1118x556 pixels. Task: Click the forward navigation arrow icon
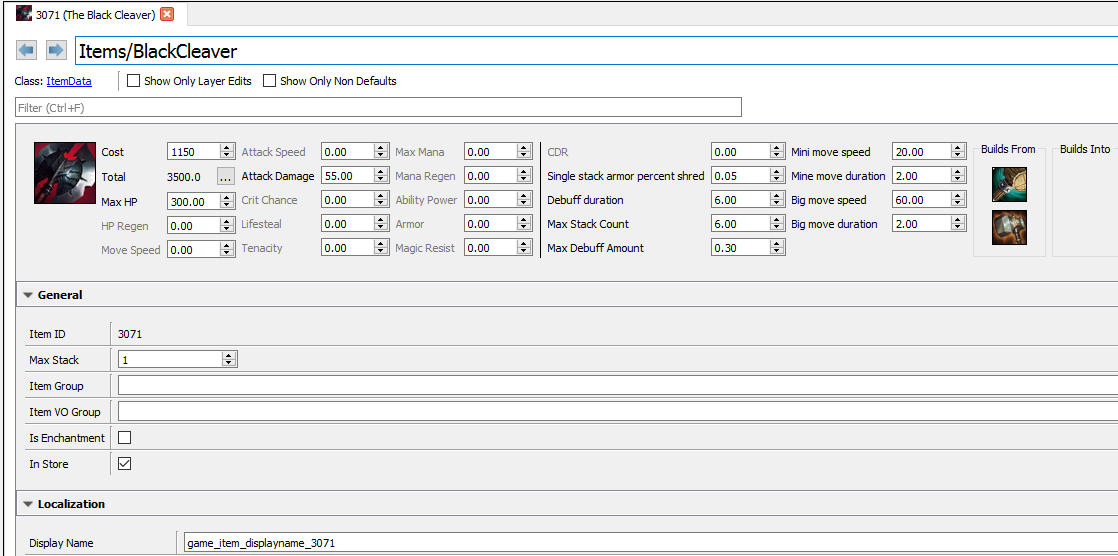pyautogui.click(x=56, y=50)
